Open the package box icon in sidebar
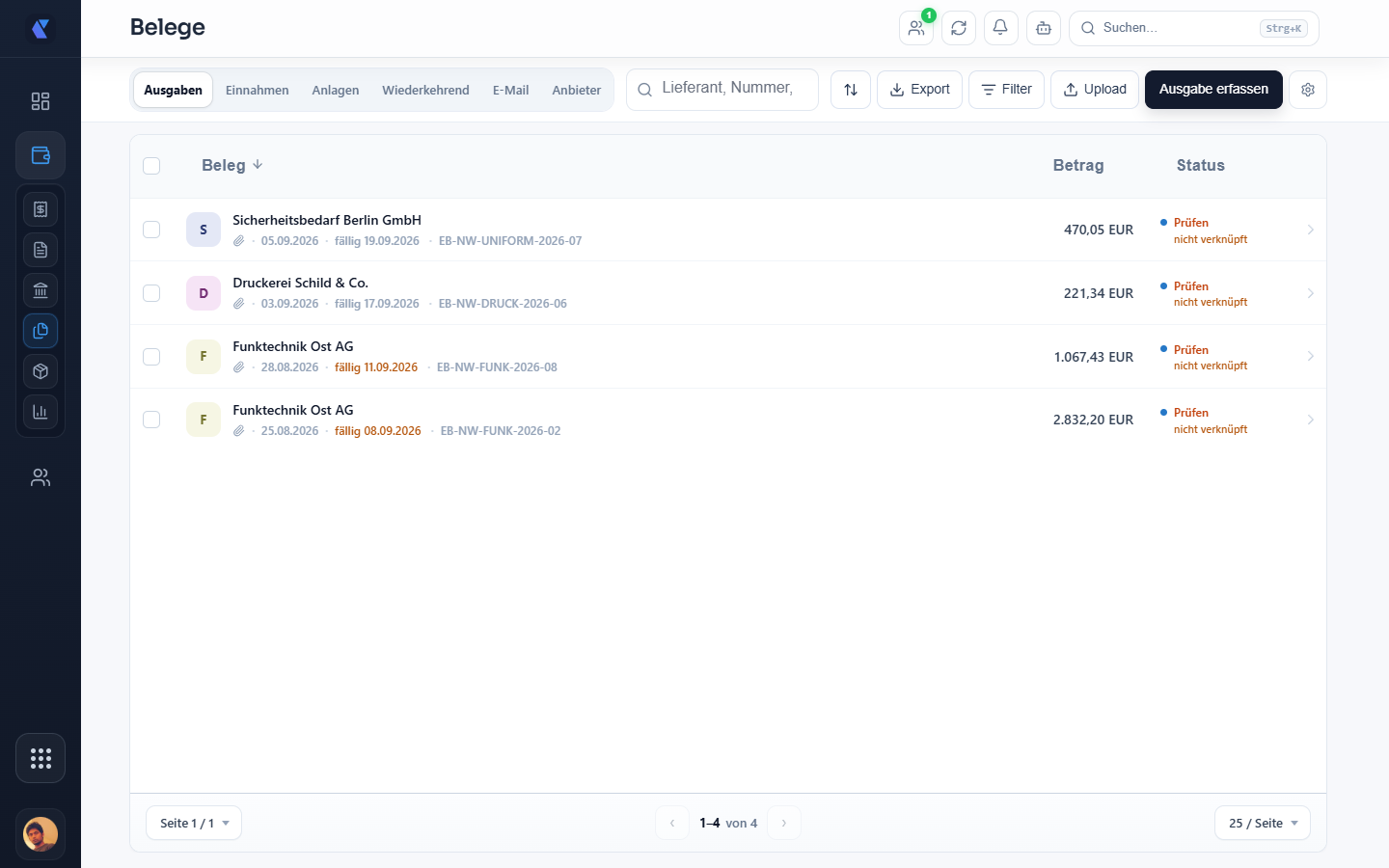 point(41,371)
